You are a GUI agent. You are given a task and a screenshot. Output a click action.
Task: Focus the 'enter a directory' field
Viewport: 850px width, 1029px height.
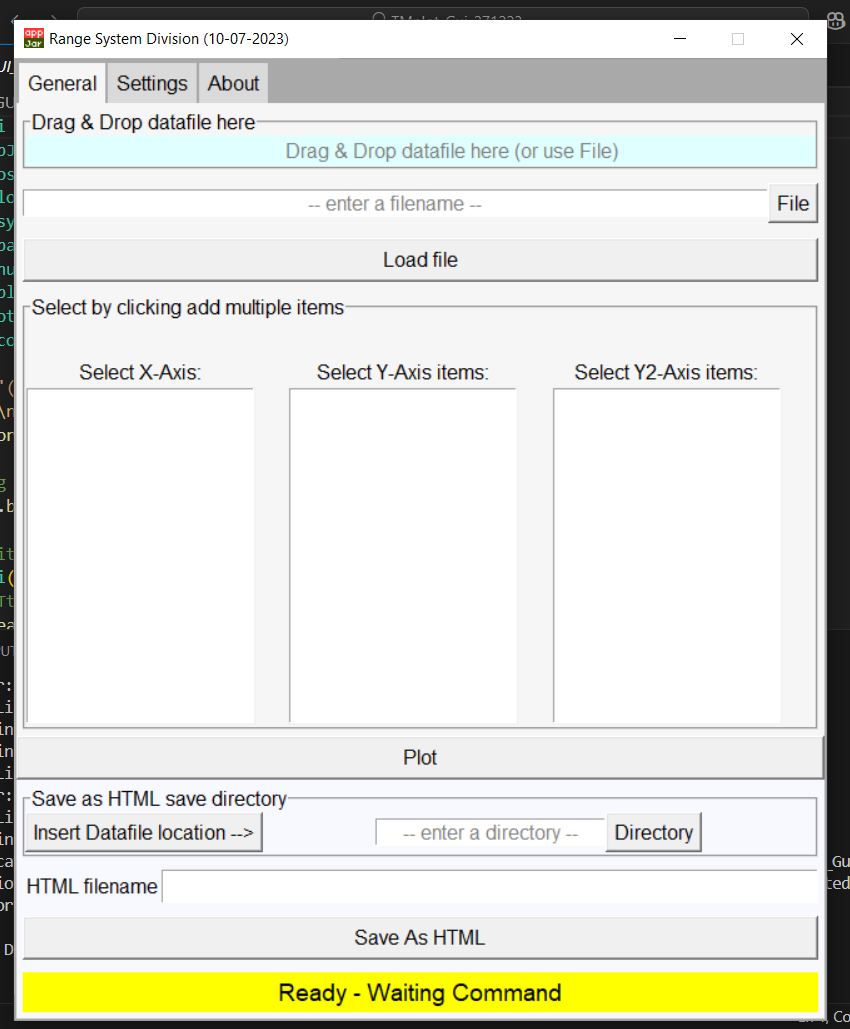pos(490,833)
